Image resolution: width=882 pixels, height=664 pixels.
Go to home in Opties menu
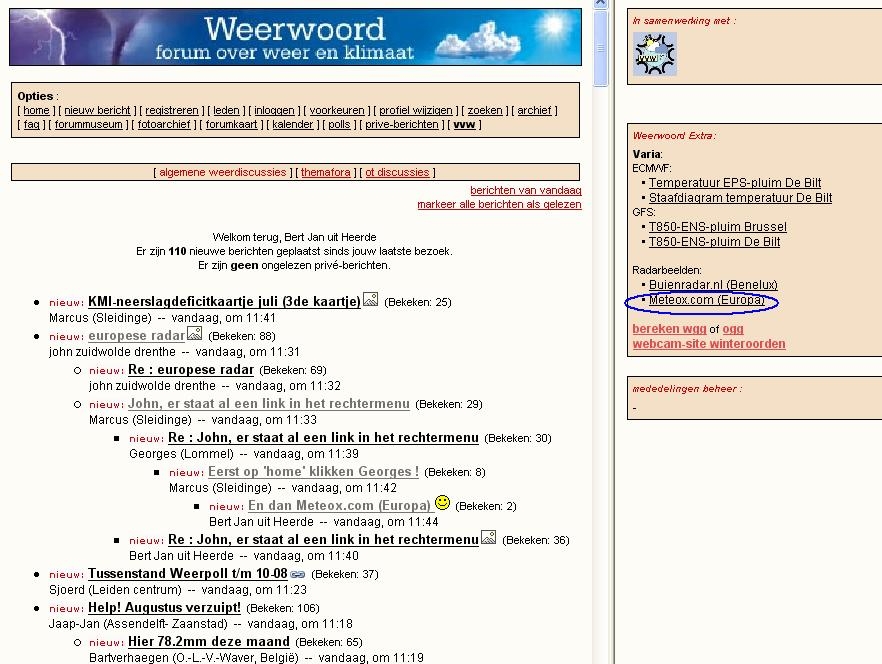pyautogui.click(x=36, y=110)
